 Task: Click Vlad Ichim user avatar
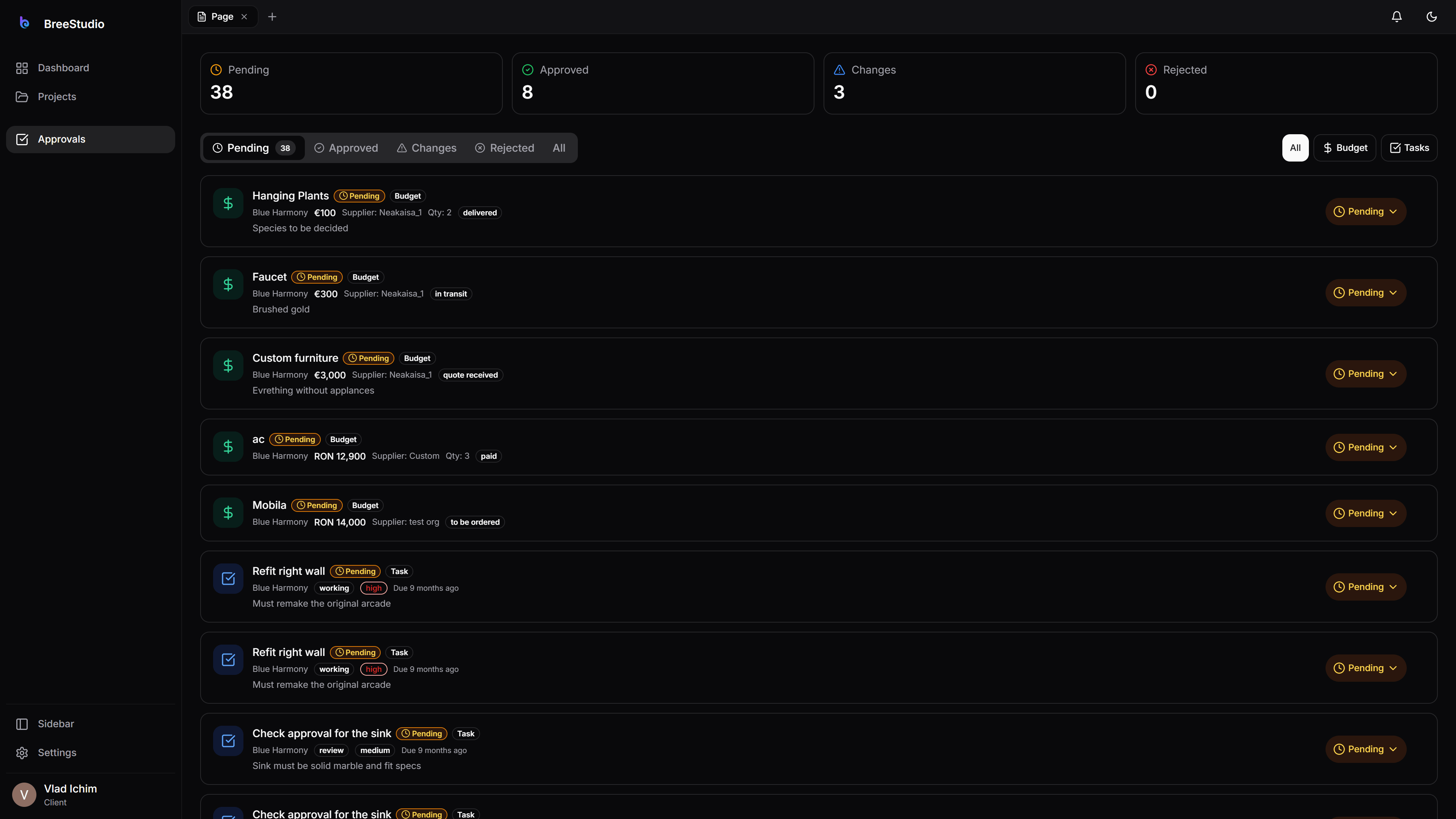(24, 795)
